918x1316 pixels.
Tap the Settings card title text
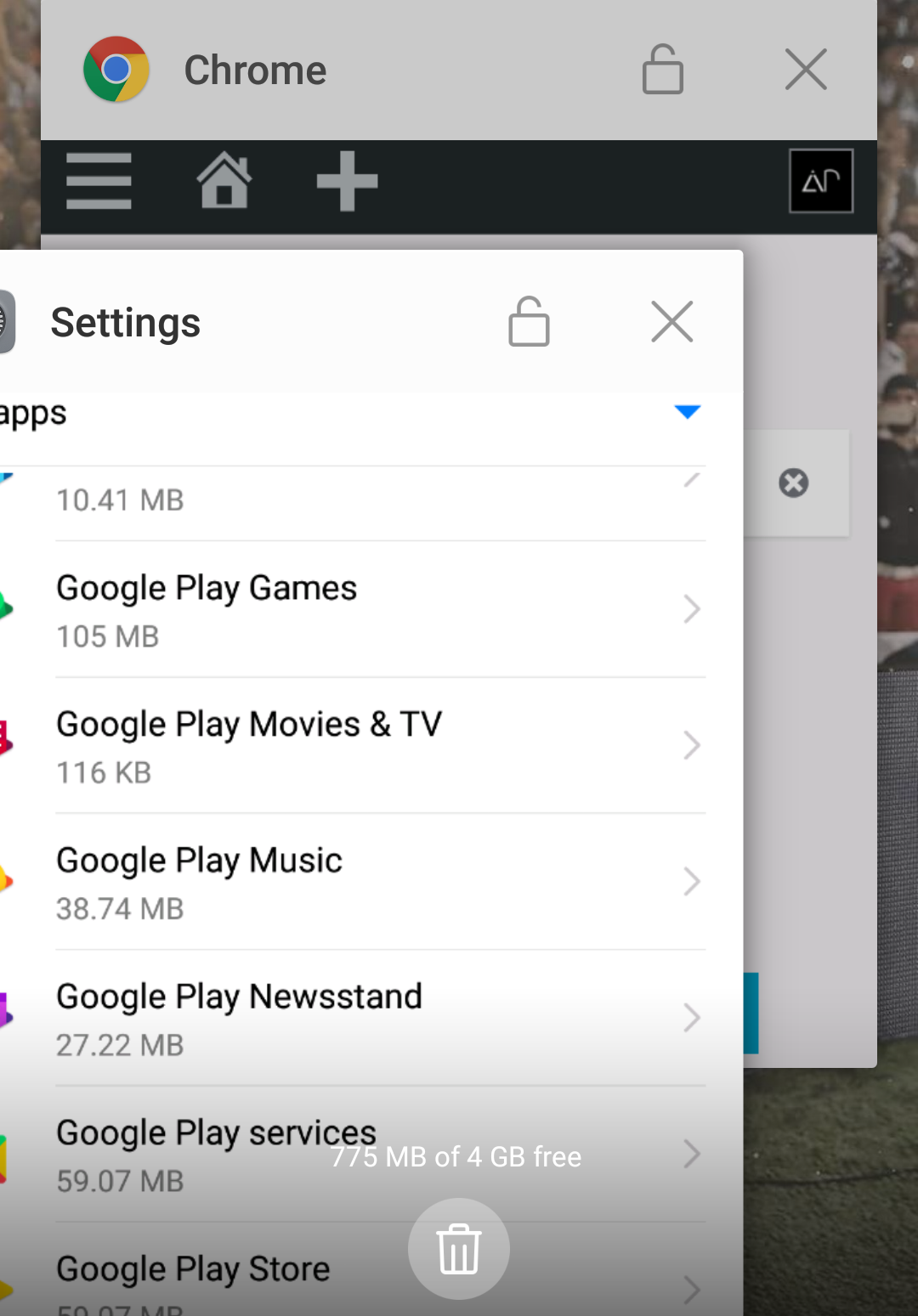[x=126, y=323]
